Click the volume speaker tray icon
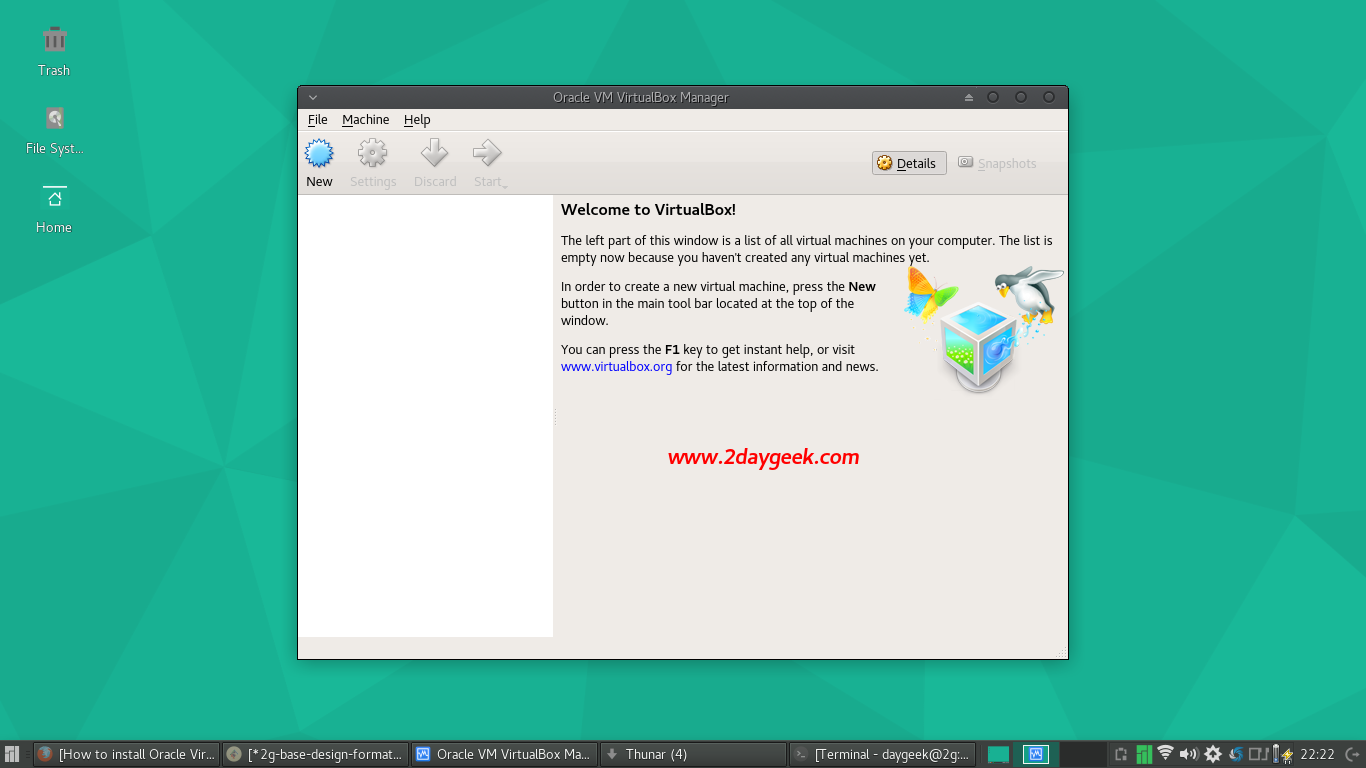Image resolution: width=1366 pixels, height=768 pixels. click(1189, 754)
